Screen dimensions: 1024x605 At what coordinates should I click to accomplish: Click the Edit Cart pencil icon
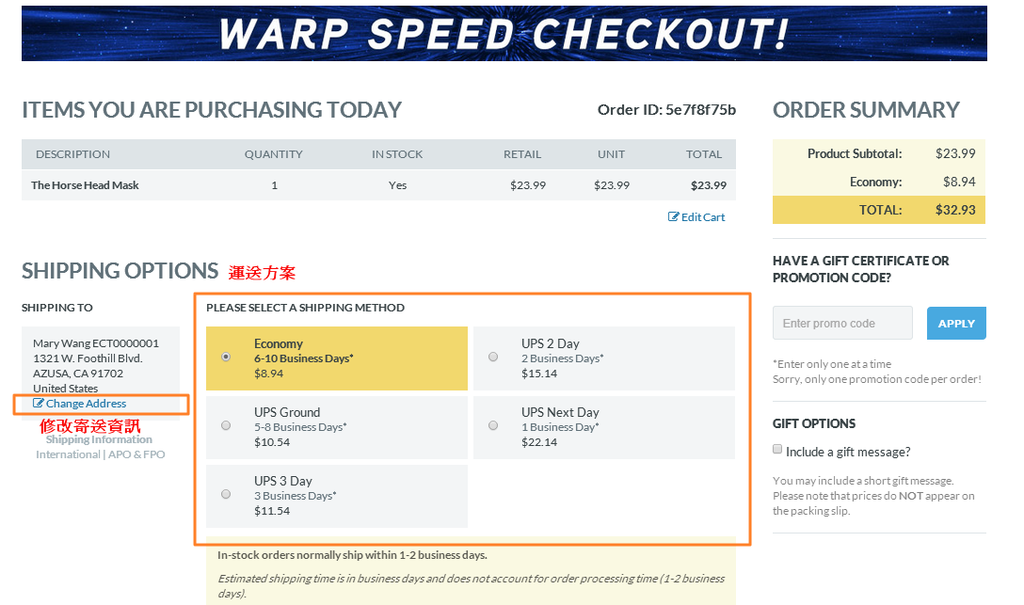point(673,217)
